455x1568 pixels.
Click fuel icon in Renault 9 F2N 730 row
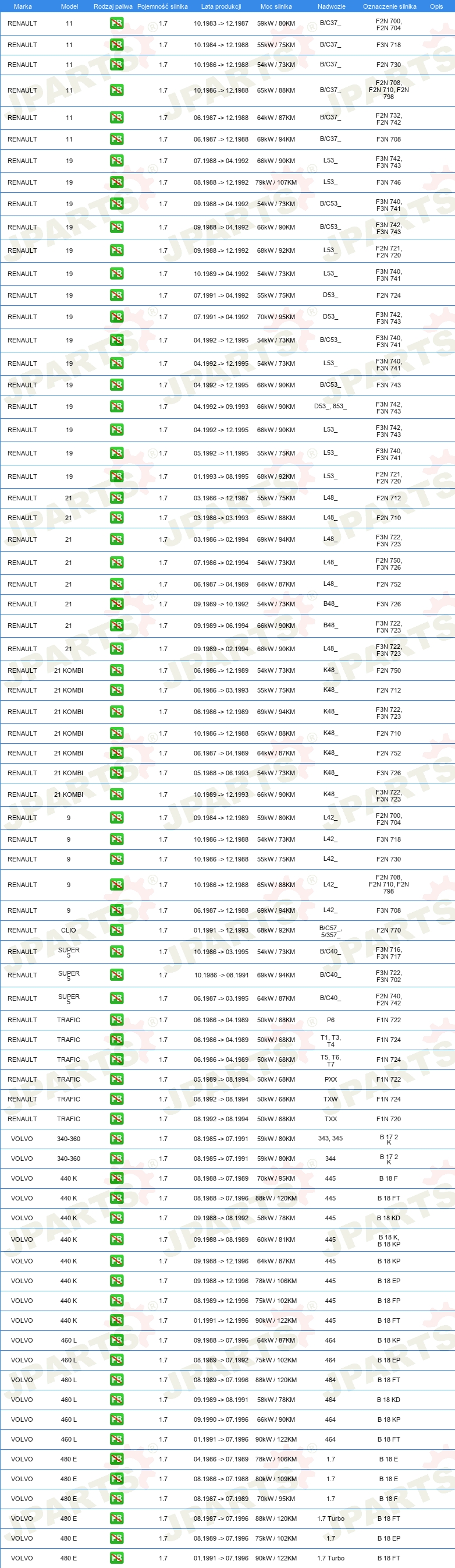[117, 859]
